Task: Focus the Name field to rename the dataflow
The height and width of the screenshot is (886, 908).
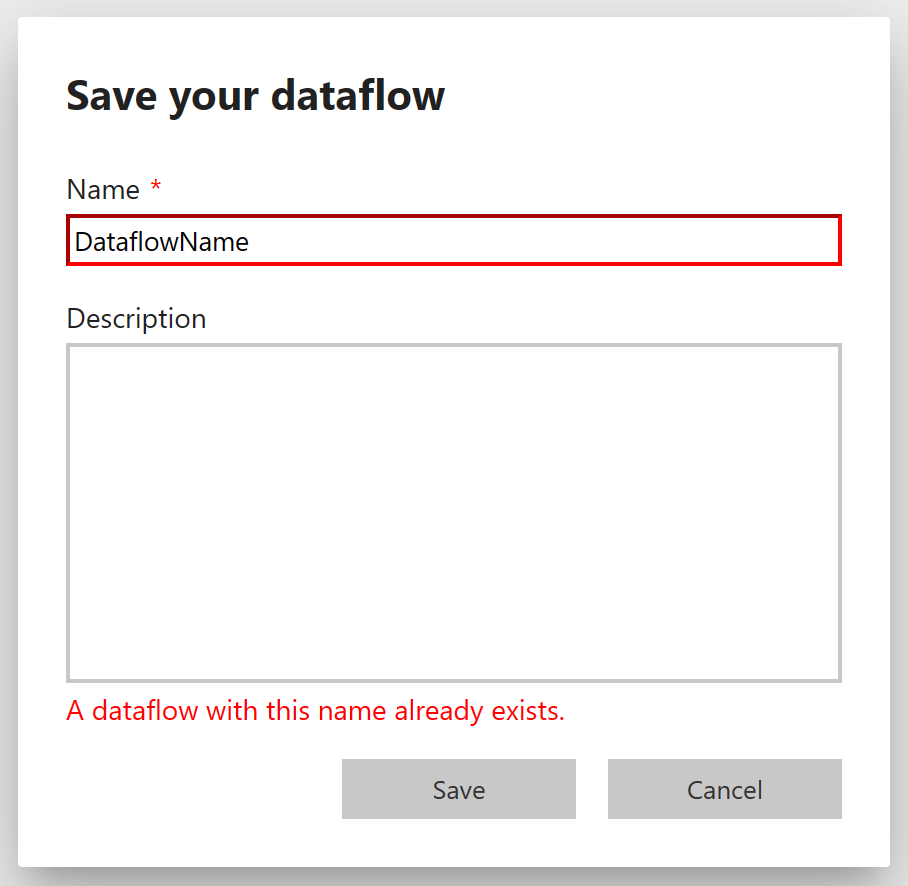Action: (453, 240)
